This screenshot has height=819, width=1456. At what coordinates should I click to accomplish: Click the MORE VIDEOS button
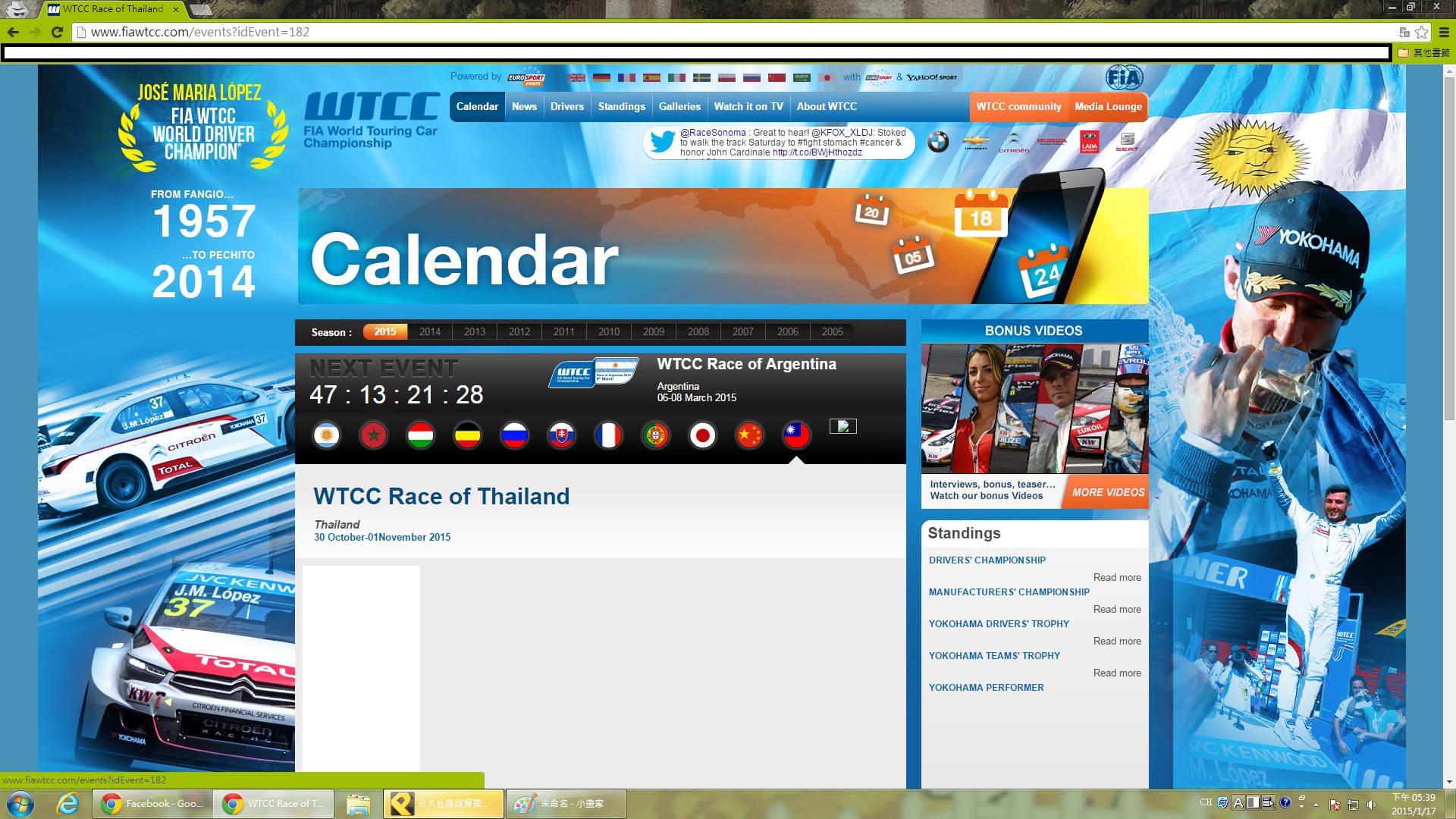coord(1108,492)
